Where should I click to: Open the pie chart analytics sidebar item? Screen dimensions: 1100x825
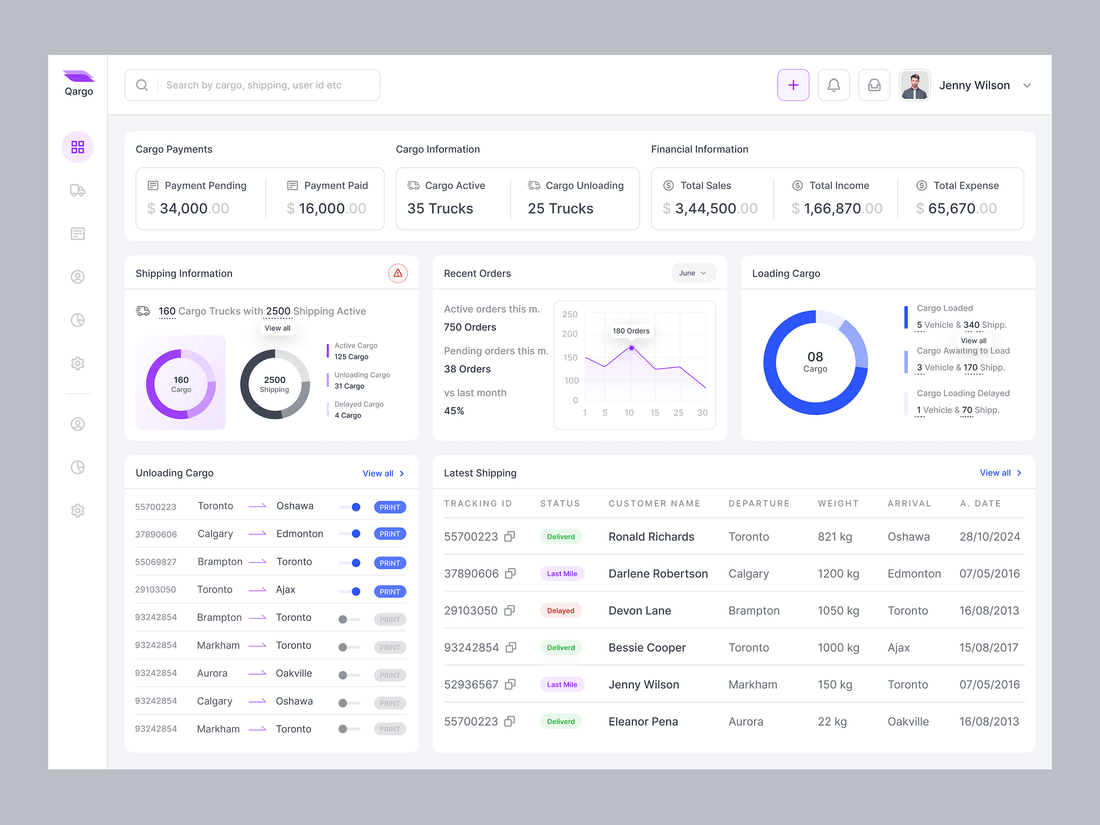[78, 320]
